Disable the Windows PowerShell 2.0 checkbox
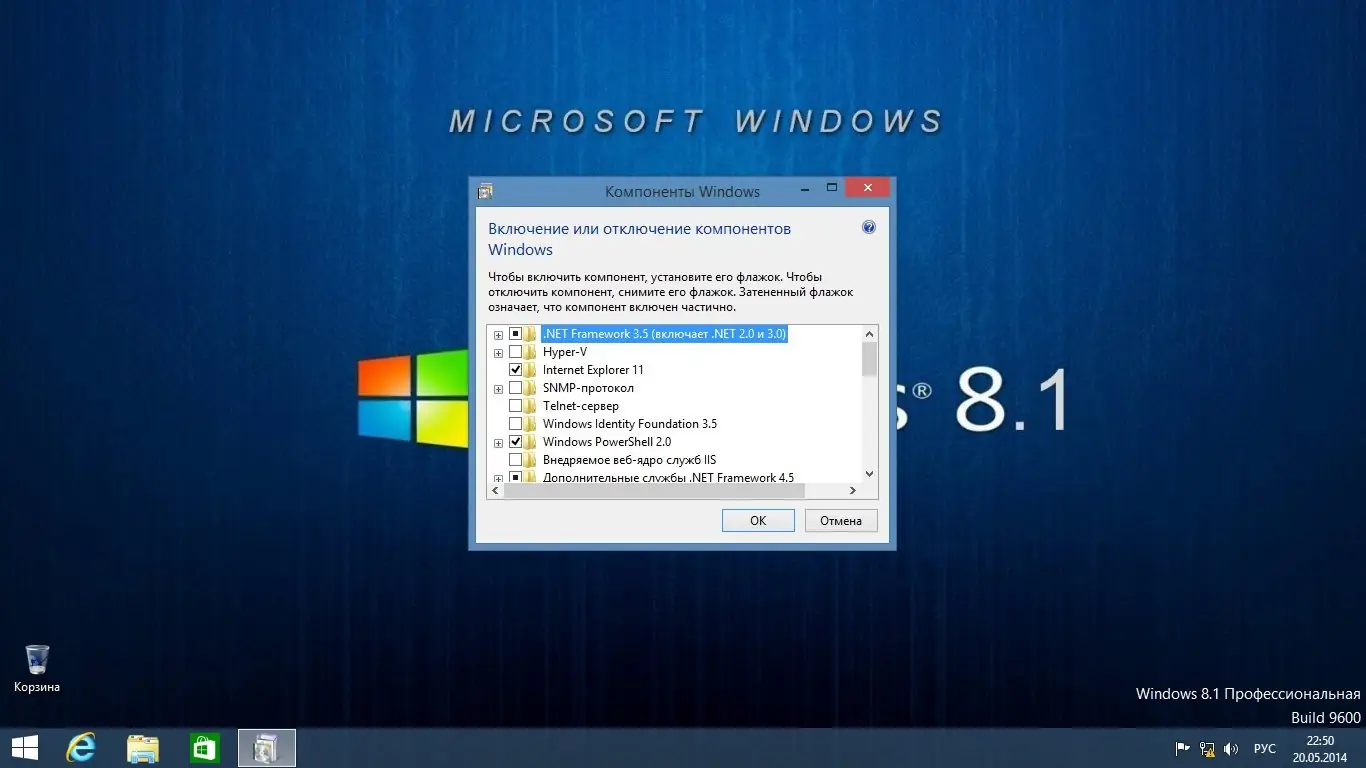The height and width of the screenshot is (768, 1366). tap(516, 442)
